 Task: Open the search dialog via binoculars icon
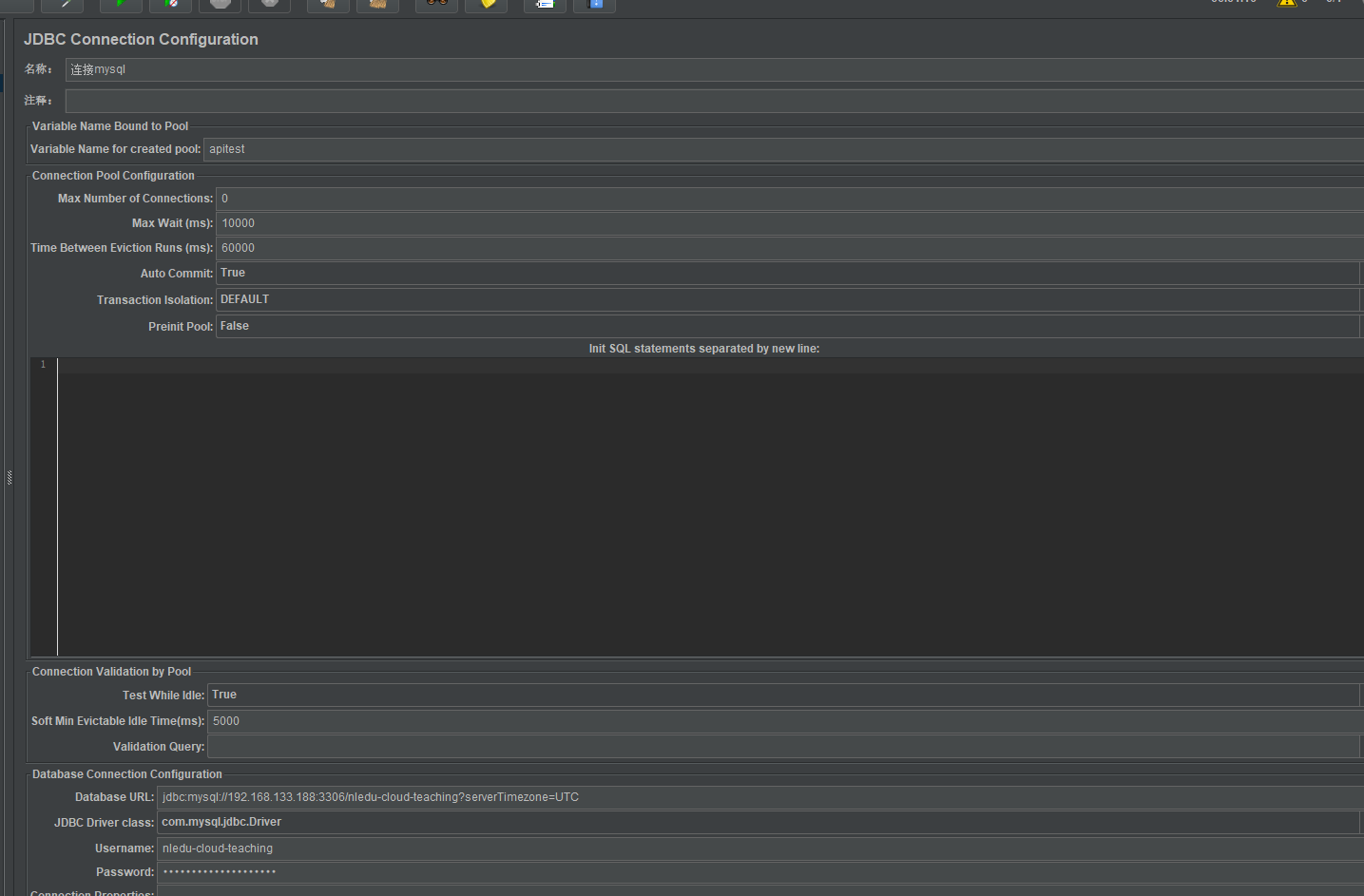point(436,4)
